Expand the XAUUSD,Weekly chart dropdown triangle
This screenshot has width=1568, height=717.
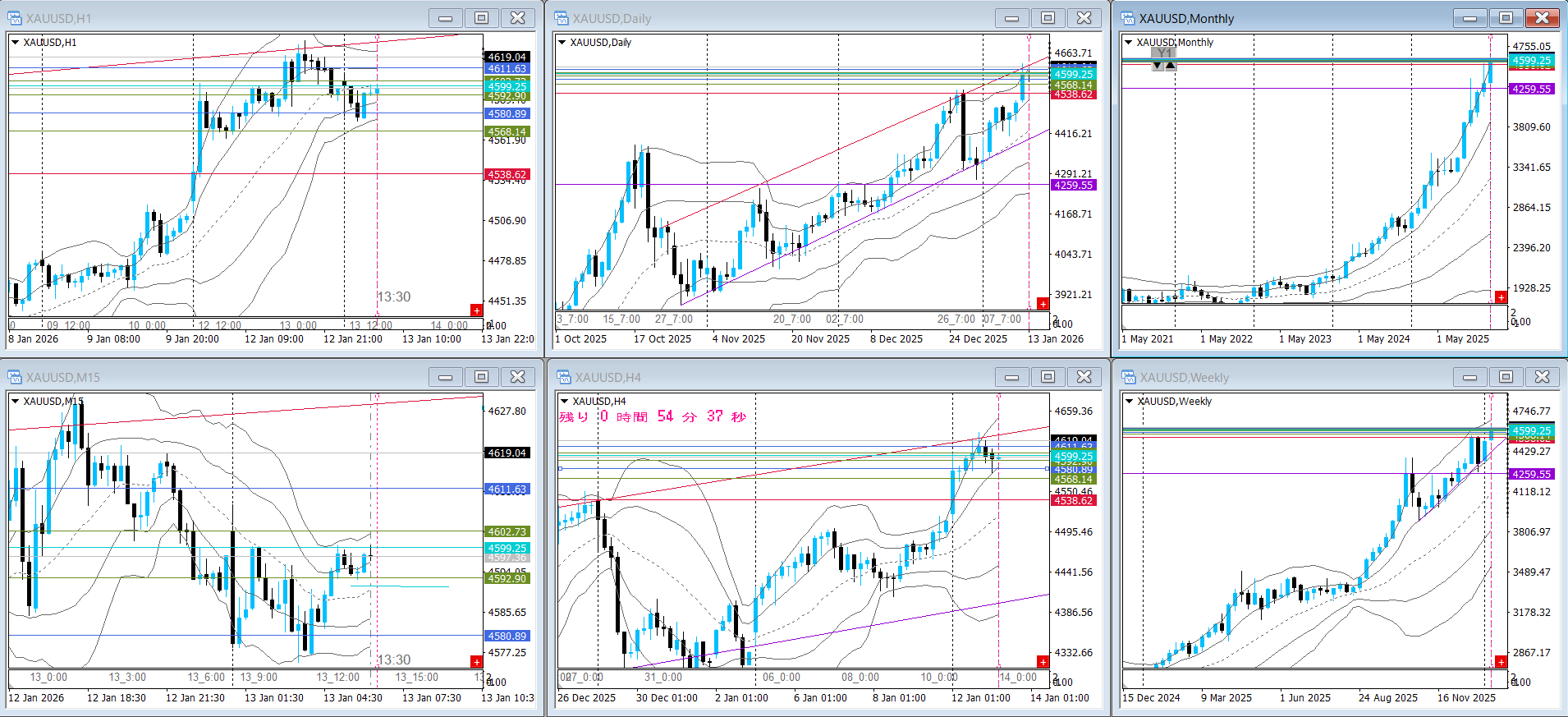[x=1130, y=402]
